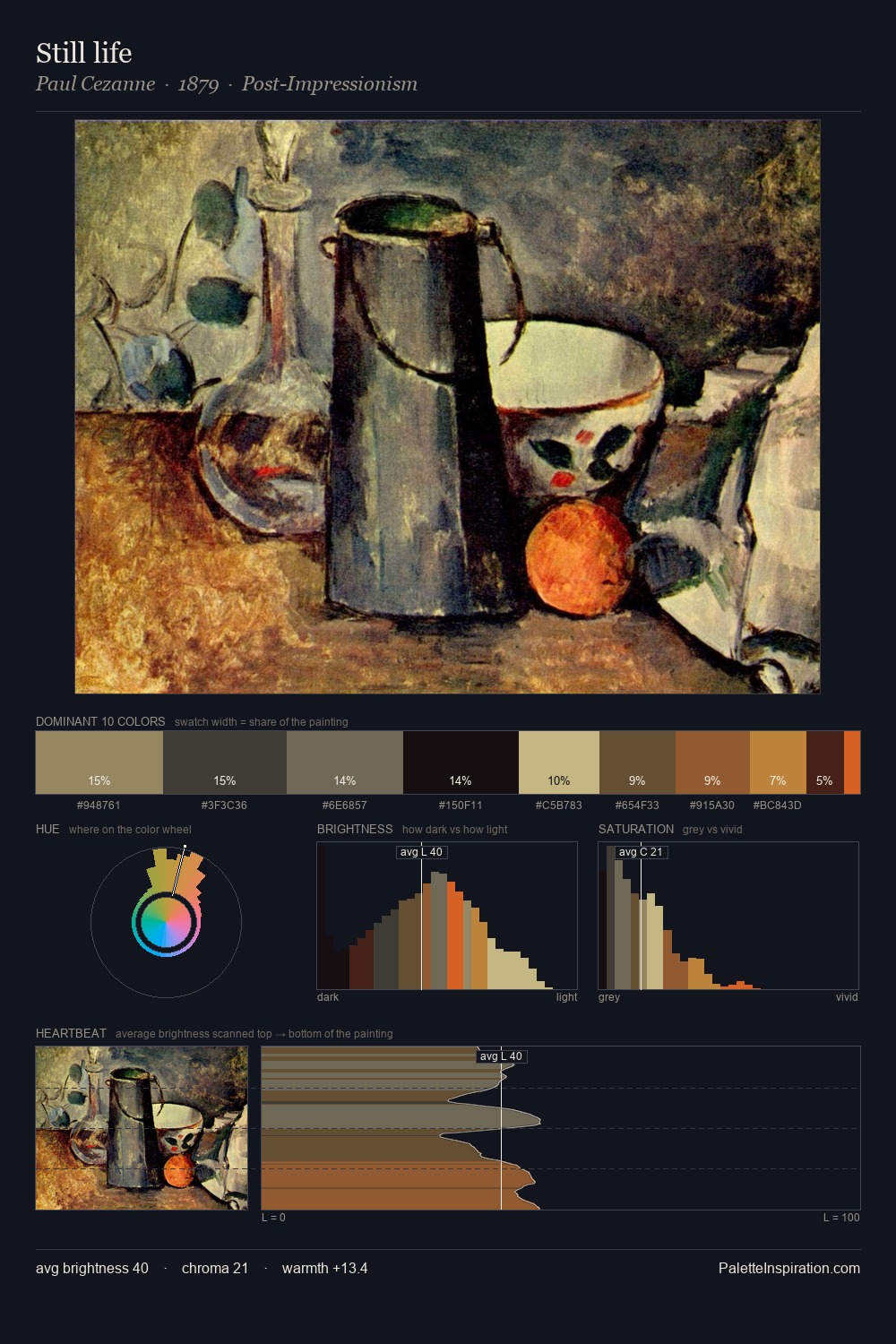Image resolution: width=896 pixels, height=1344 pixels.
Task: Click the 'L = 100' axis label
Action: [x=841, y=1218]
